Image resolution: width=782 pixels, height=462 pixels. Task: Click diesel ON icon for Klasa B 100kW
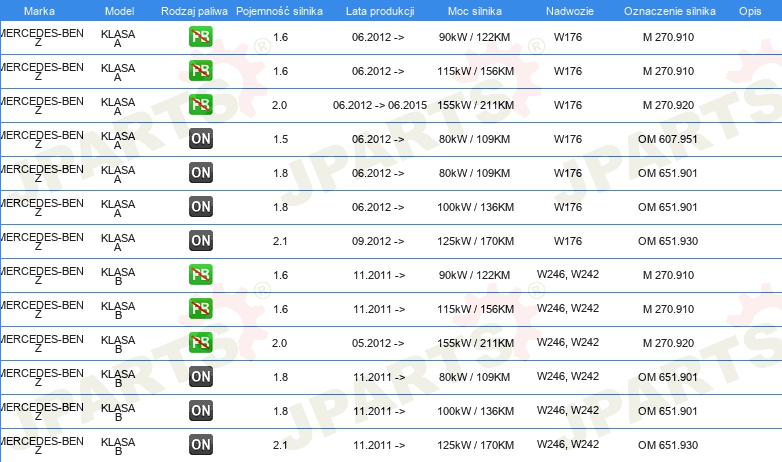(200, 411)
